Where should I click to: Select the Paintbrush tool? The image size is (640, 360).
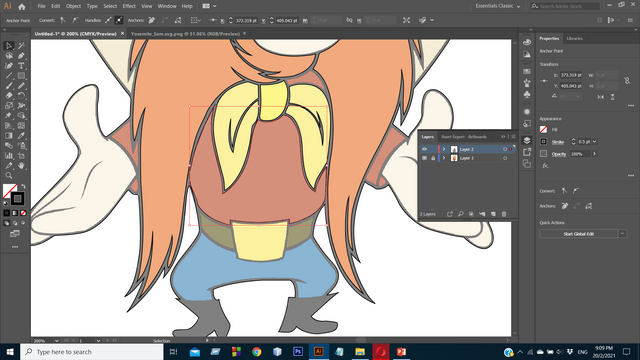[x=9, y=86]
